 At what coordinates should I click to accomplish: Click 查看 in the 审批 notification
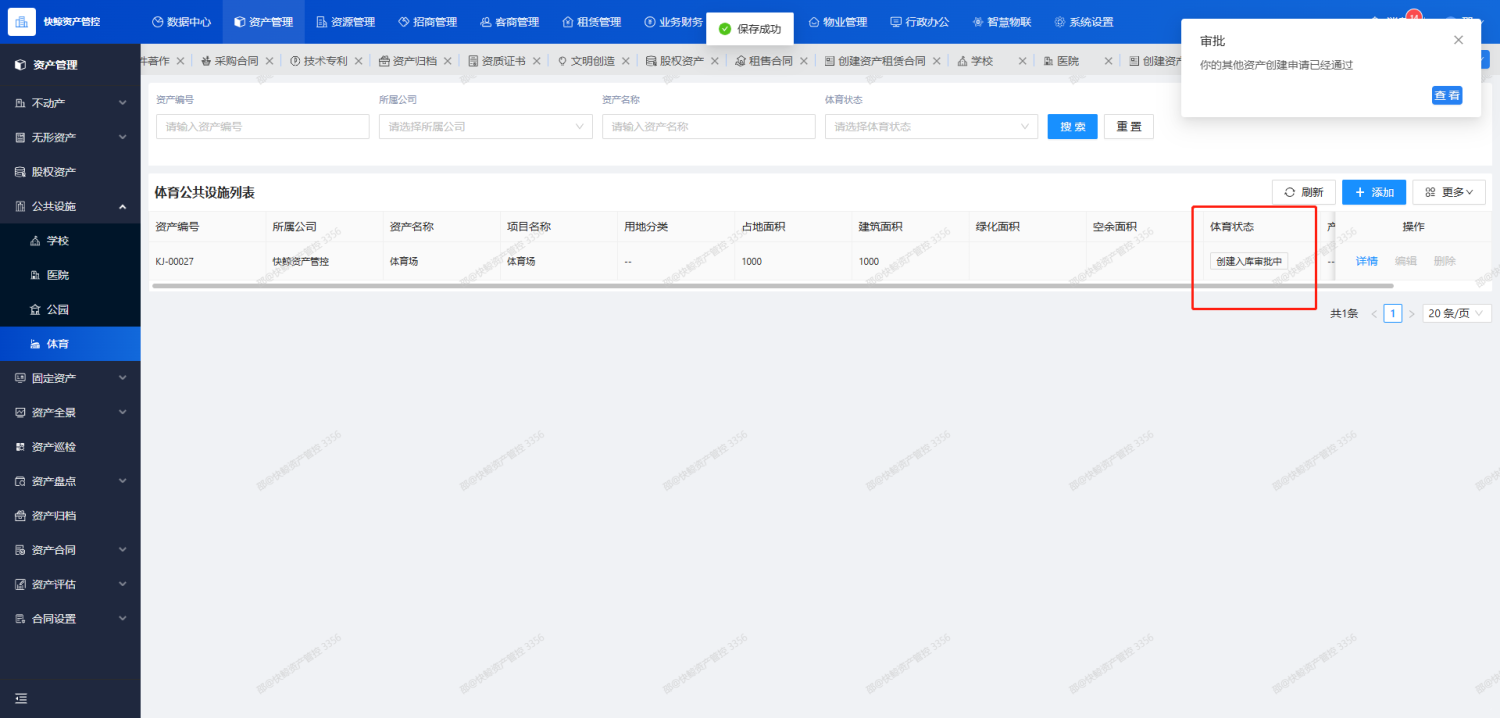(1447, 95)
